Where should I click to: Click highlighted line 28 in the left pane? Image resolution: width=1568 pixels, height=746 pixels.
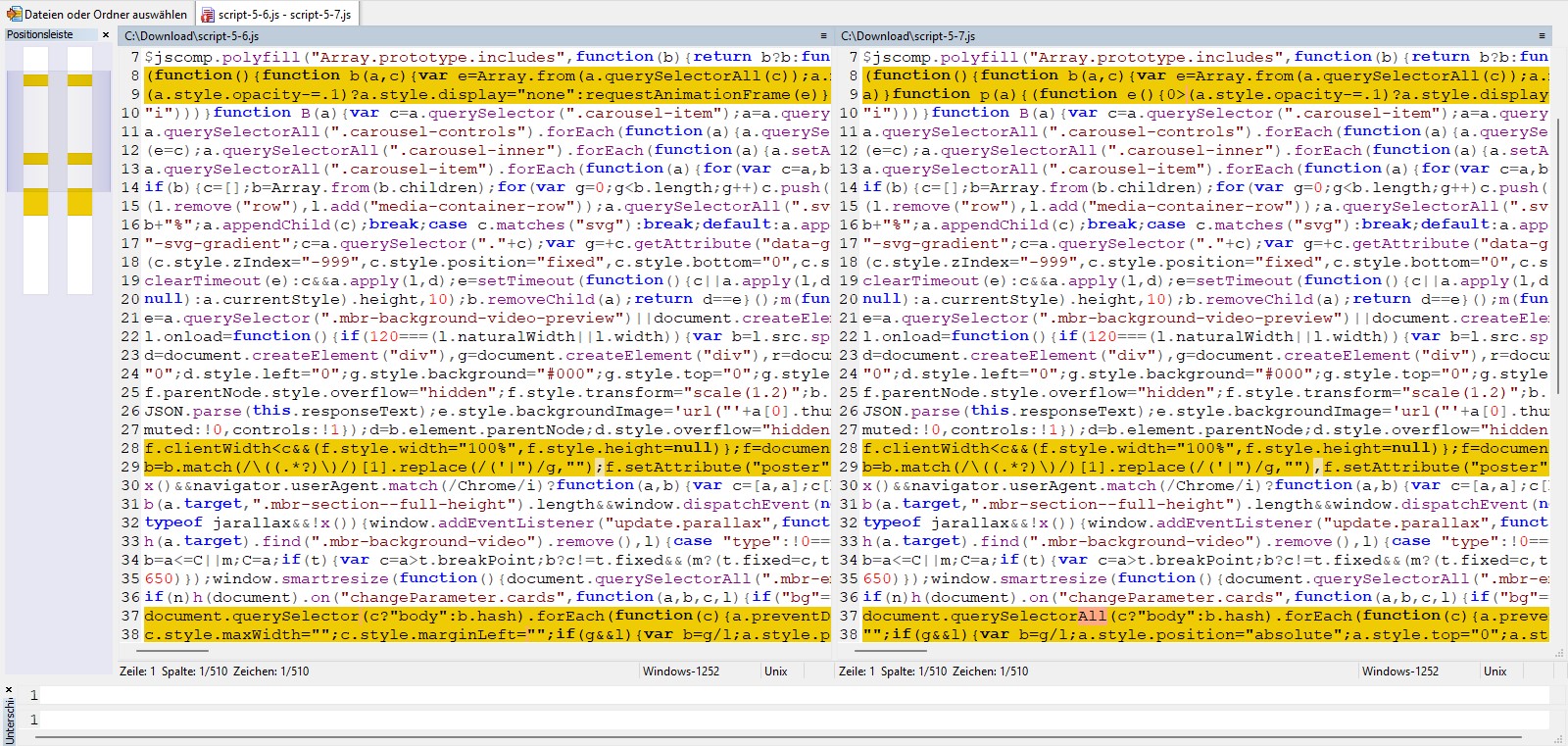pyautogui.click(x=487, y=448)
